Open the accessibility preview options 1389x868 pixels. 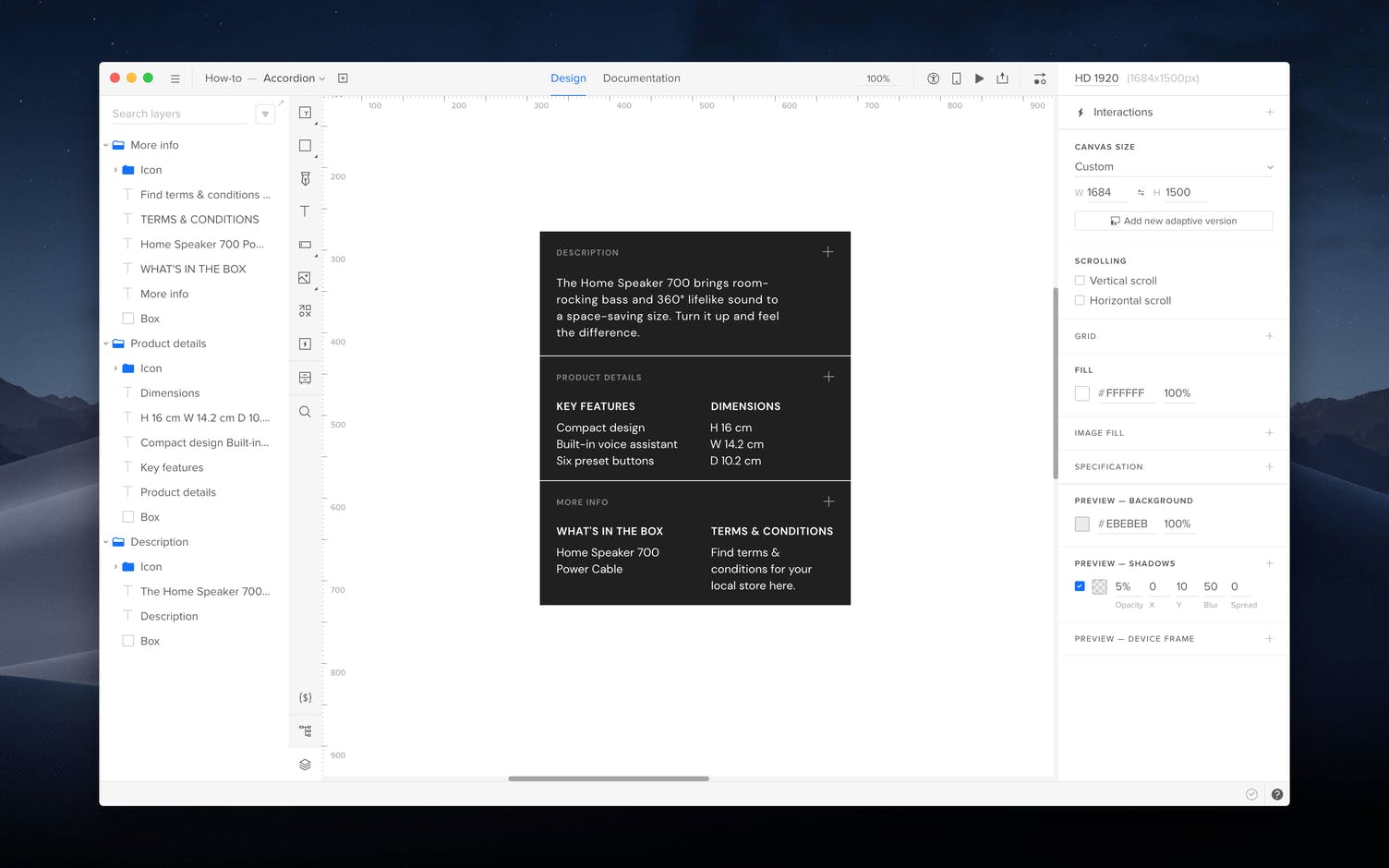click(933, 78)
